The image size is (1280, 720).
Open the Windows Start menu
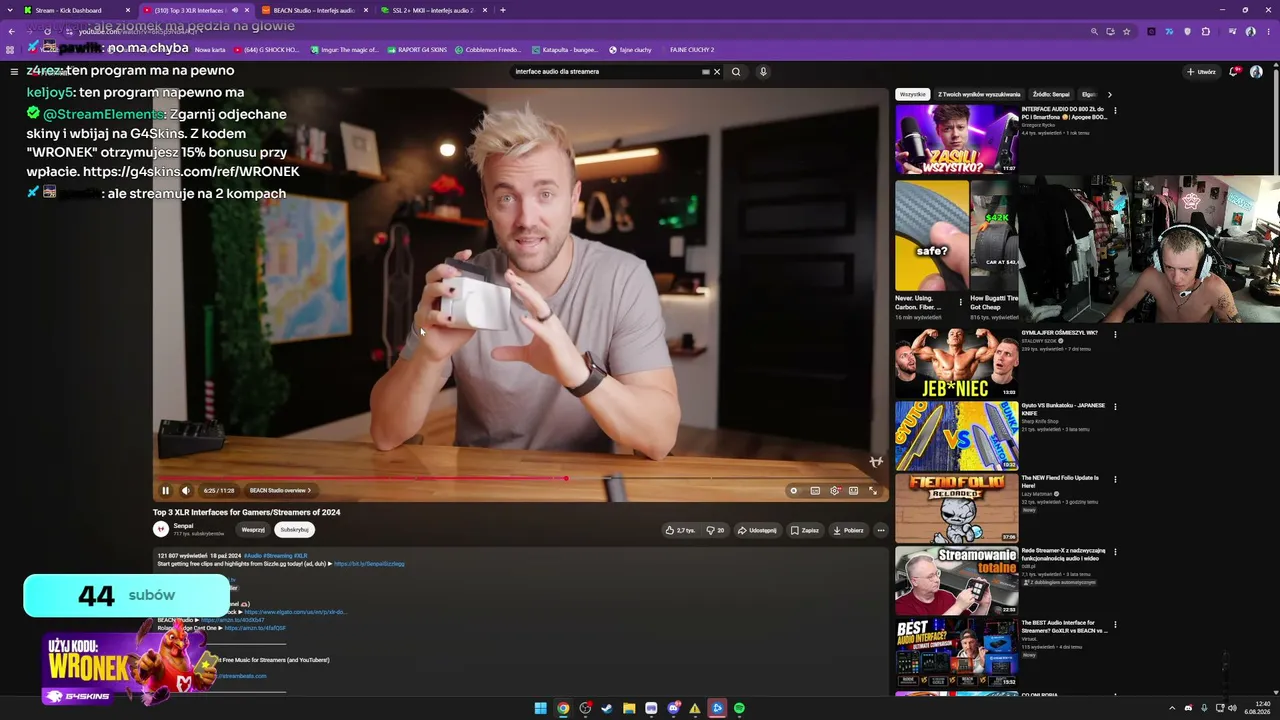pyautogui.click(x=541, y=708)
